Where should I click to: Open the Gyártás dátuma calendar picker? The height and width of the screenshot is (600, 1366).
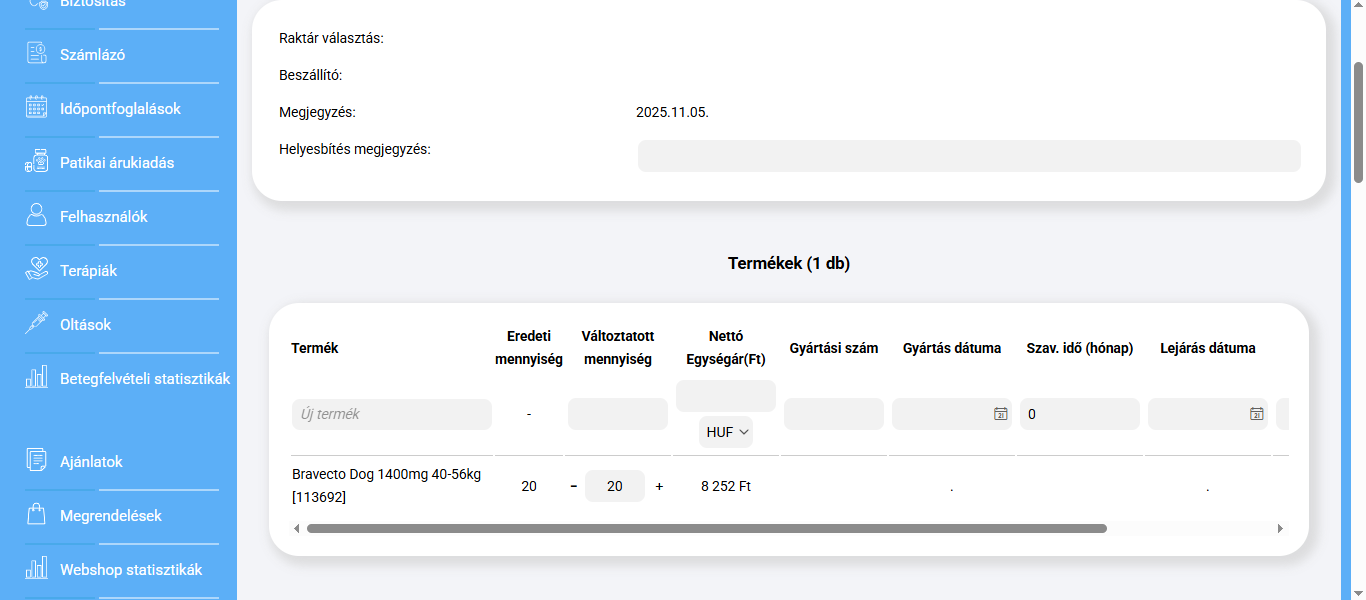point(1000,414)
